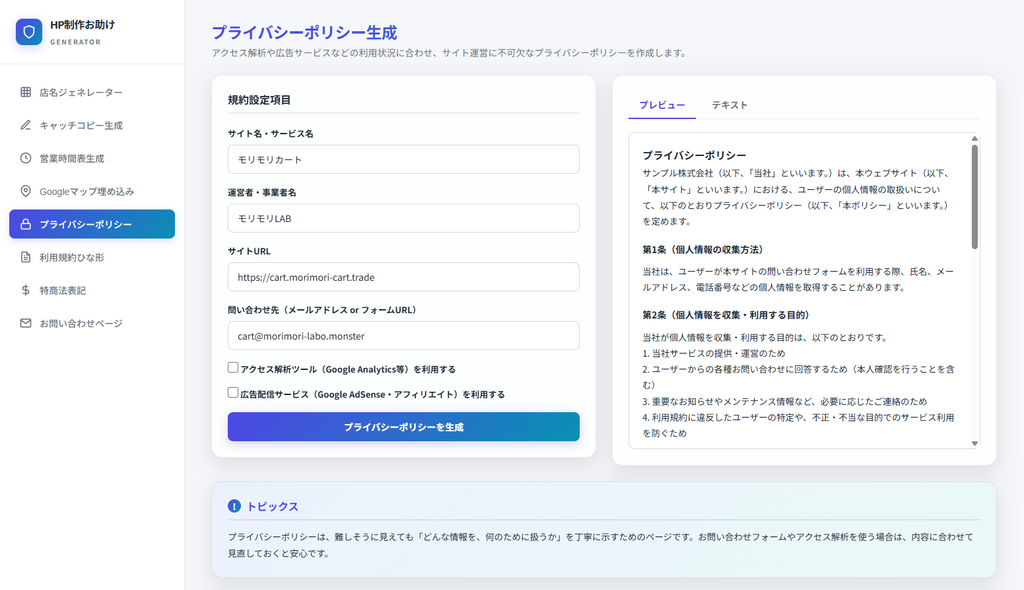
Task: Focus the 問い合わせ先 email input field
Action: pyautogui.click(x=404, y=336)
